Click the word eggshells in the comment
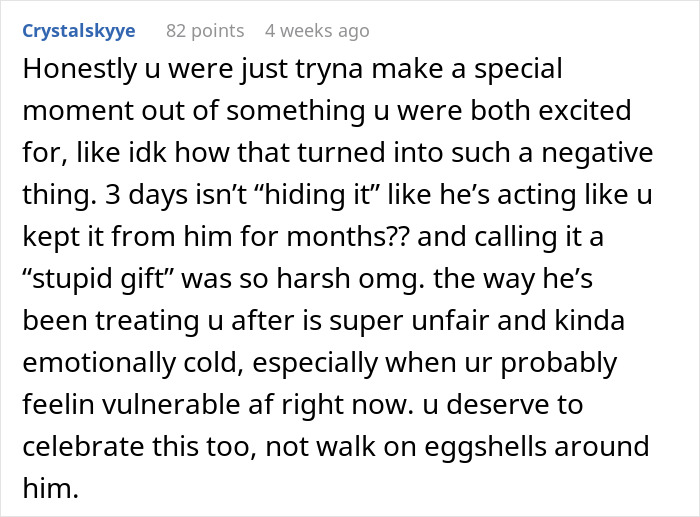 click(485, 447)
